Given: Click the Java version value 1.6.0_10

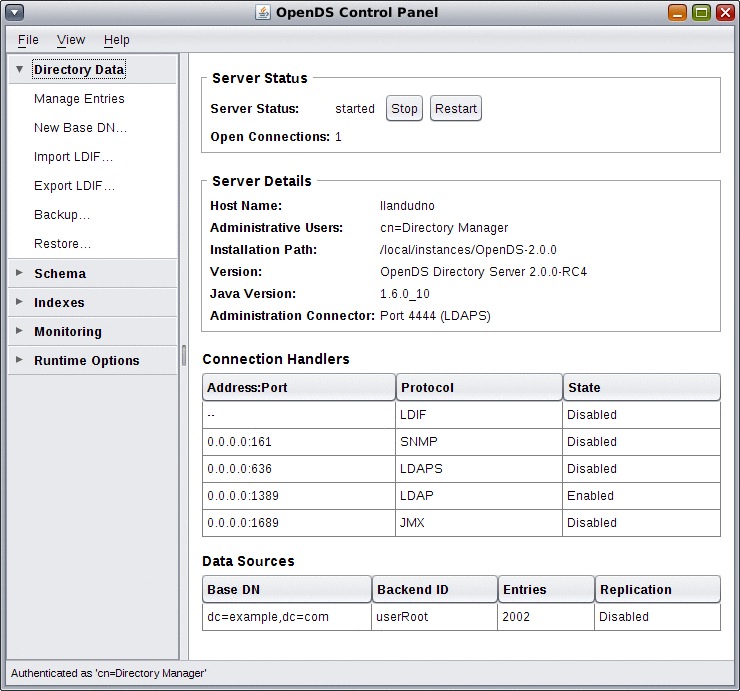Looking at the screenshot, I should [x=405, y=294].
